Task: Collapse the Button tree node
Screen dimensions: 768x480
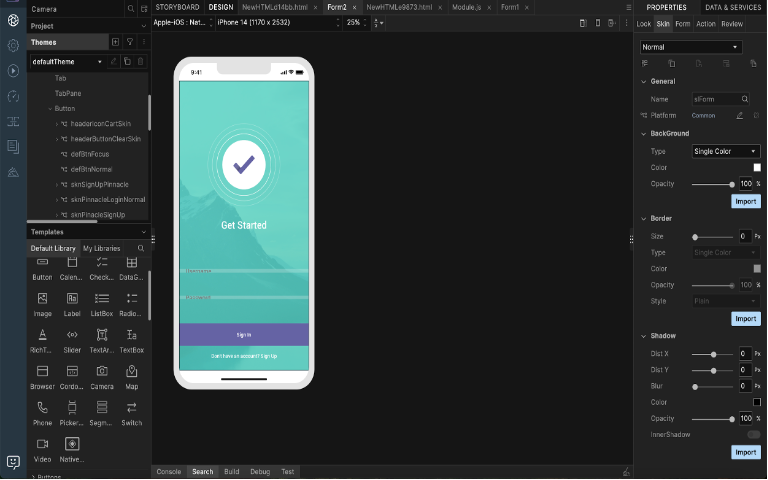Action: [x=48, y=108]
